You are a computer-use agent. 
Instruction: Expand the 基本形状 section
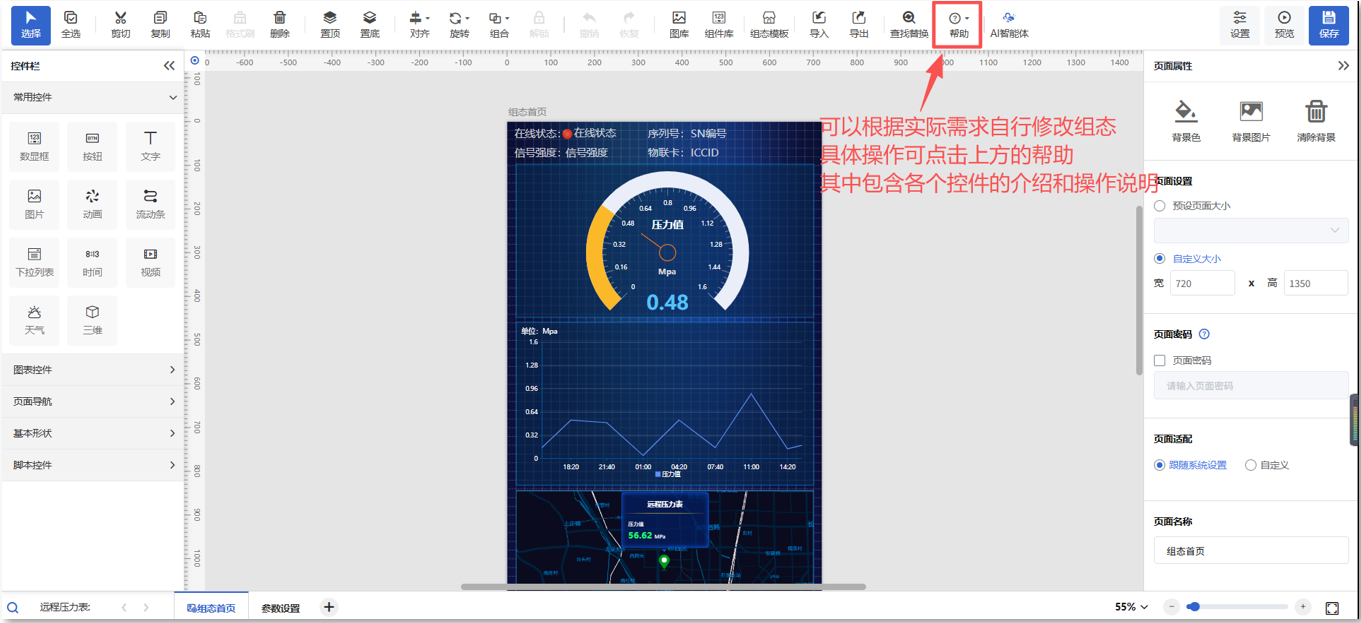(x=92, y=434)
